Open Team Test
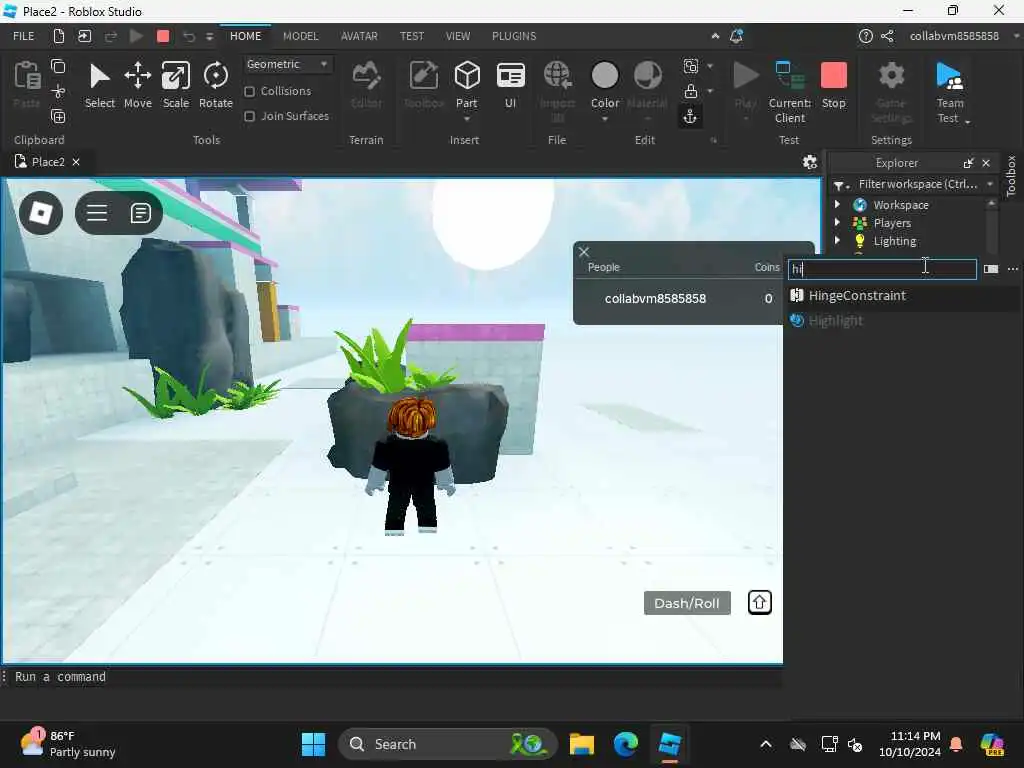Screen dimensions: 1024x768 click(x=950, y=91)
